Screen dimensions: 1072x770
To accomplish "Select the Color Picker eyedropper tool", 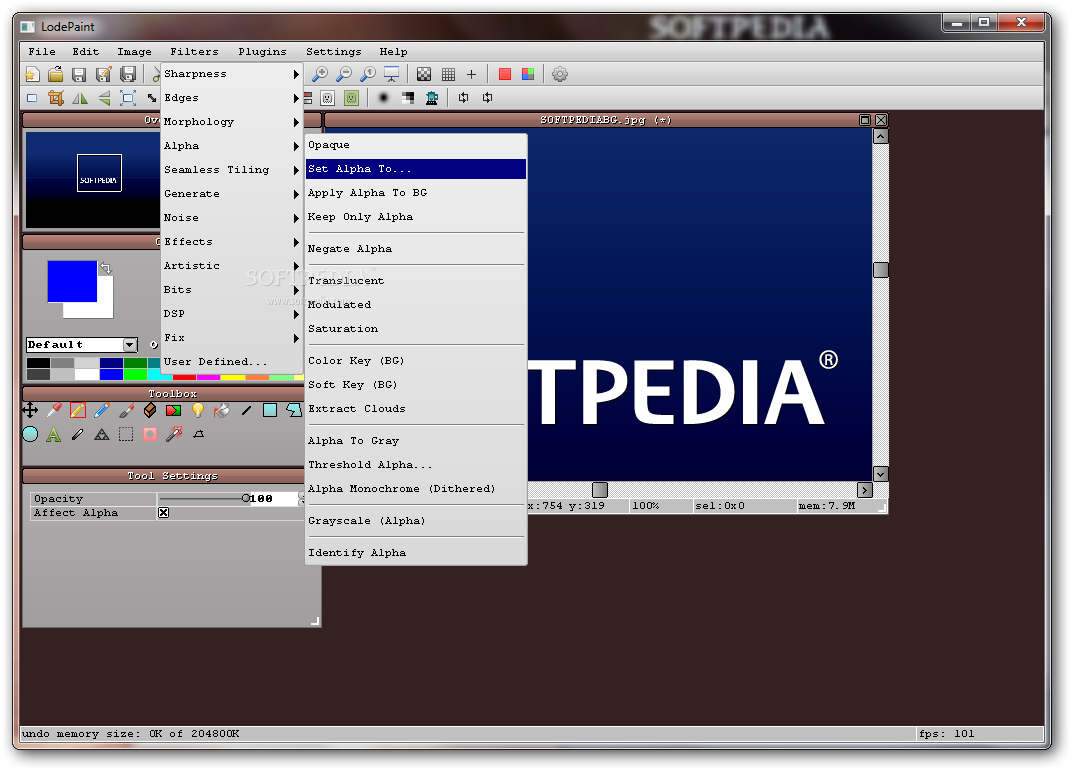I will [x=54, y=410].
